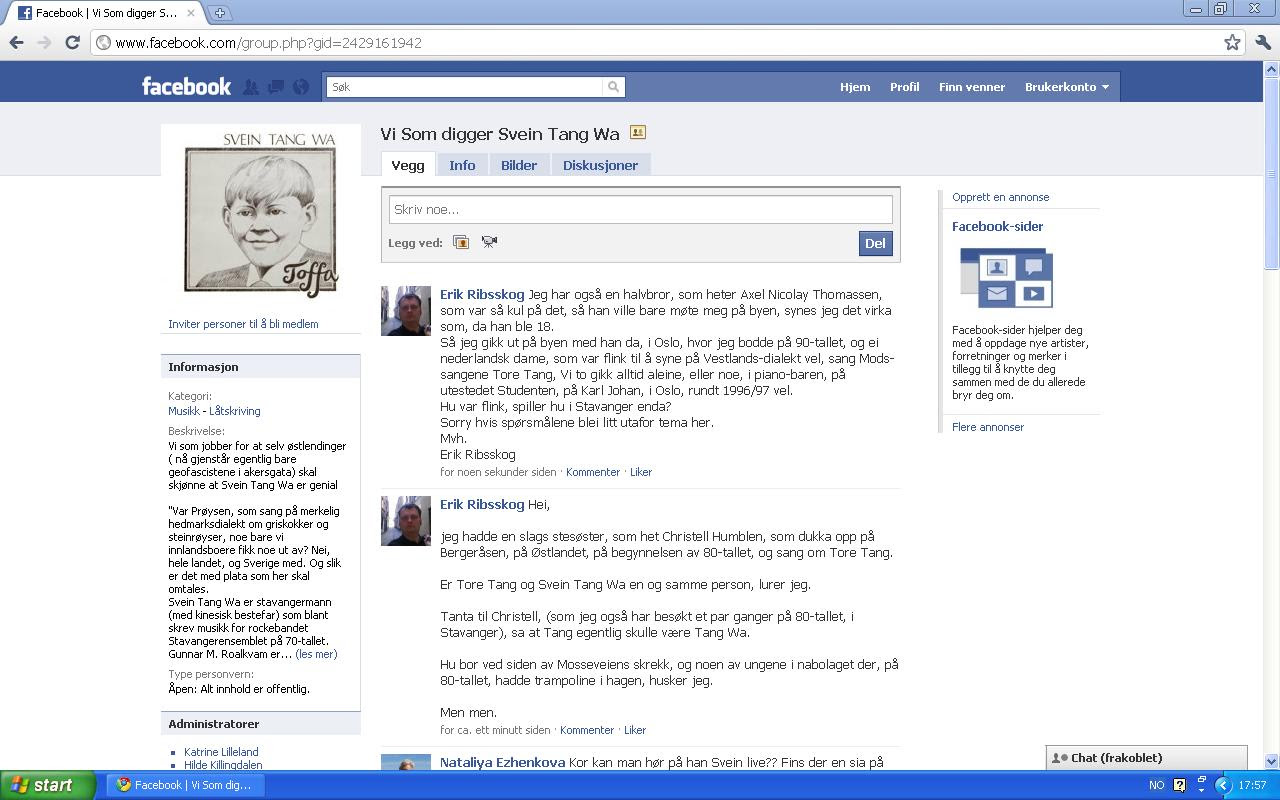1280x800 pixels.
Task: Click the help icon in system tray
Action: pos(1179,785)
